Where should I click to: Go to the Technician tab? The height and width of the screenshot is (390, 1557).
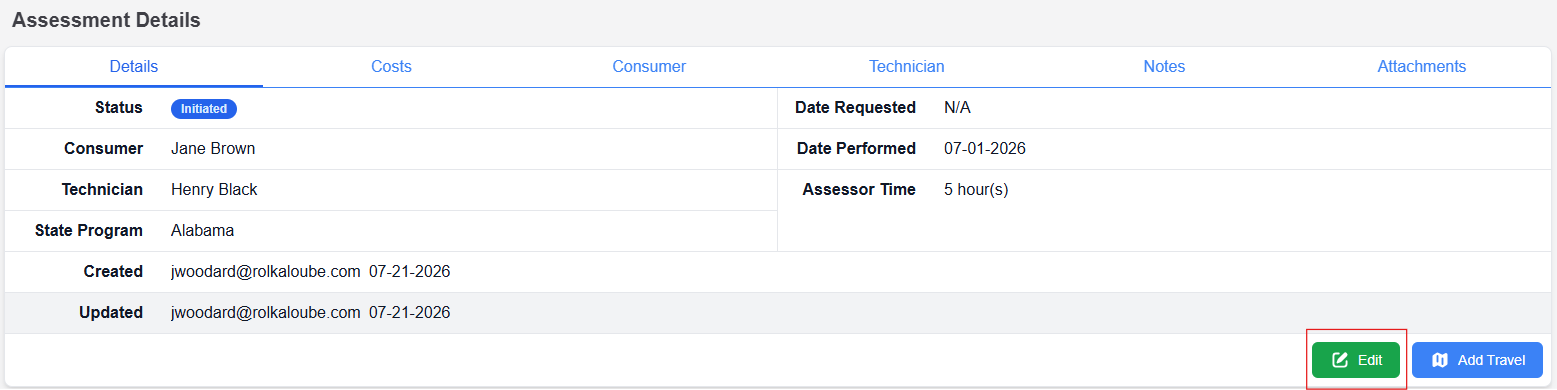point(906,67)
